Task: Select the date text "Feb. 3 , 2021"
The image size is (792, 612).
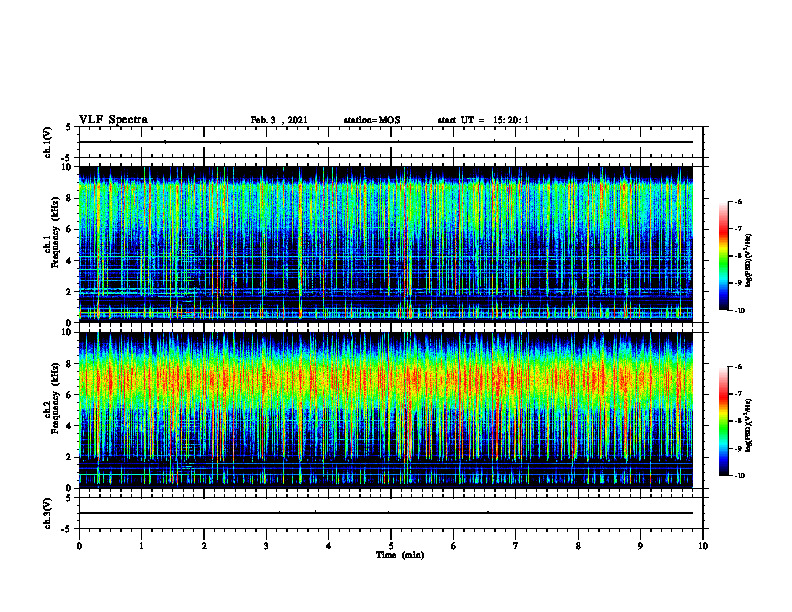Action: click(x=279, y=120)
